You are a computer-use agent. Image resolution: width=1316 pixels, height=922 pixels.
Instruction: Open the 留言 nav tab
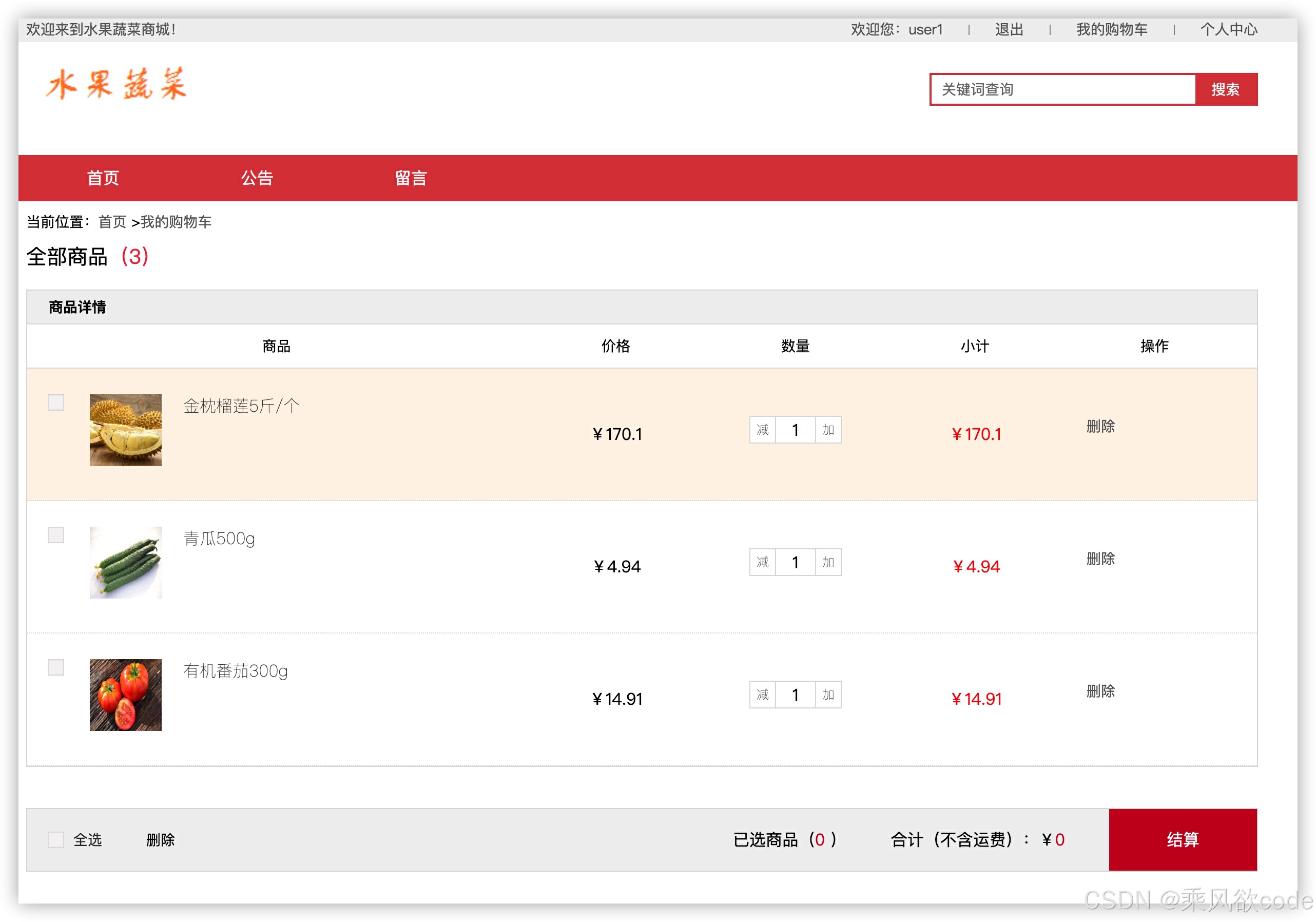pos(411,178)
